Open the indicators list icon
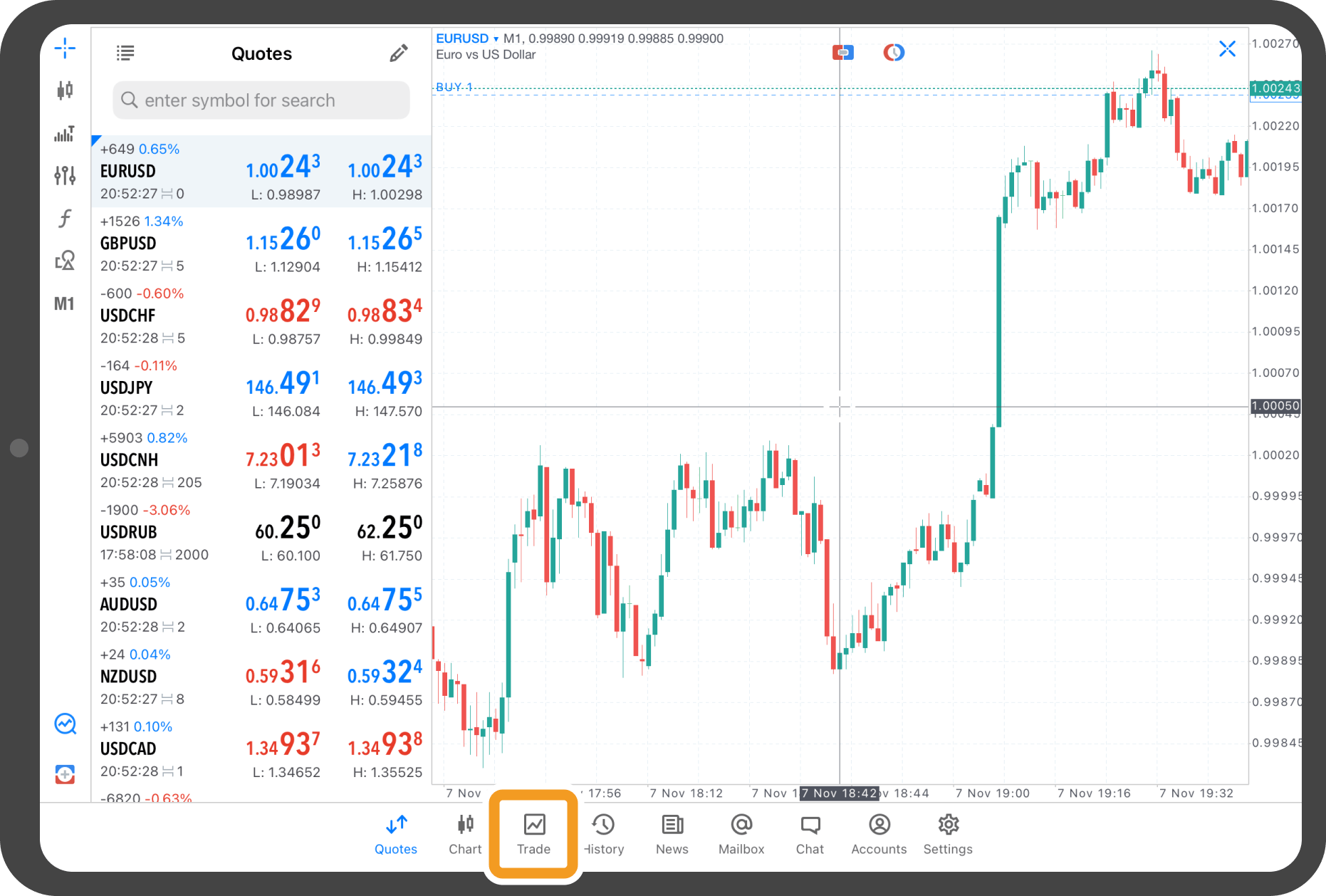Viewport: 1326px width, 896px height. tap(65, 134)
